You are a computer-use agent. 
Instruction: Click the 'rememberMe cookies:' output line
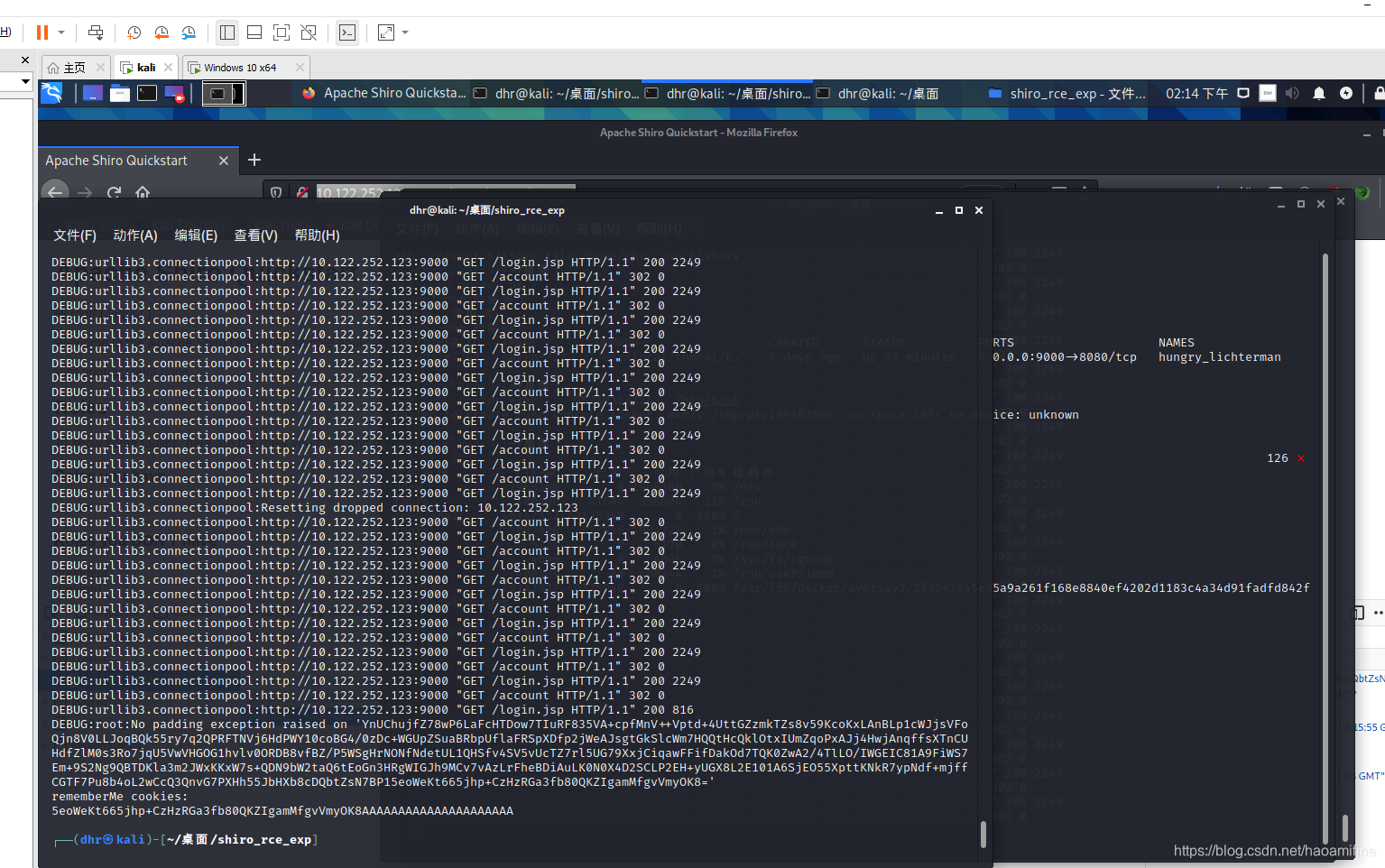(120, 797)
